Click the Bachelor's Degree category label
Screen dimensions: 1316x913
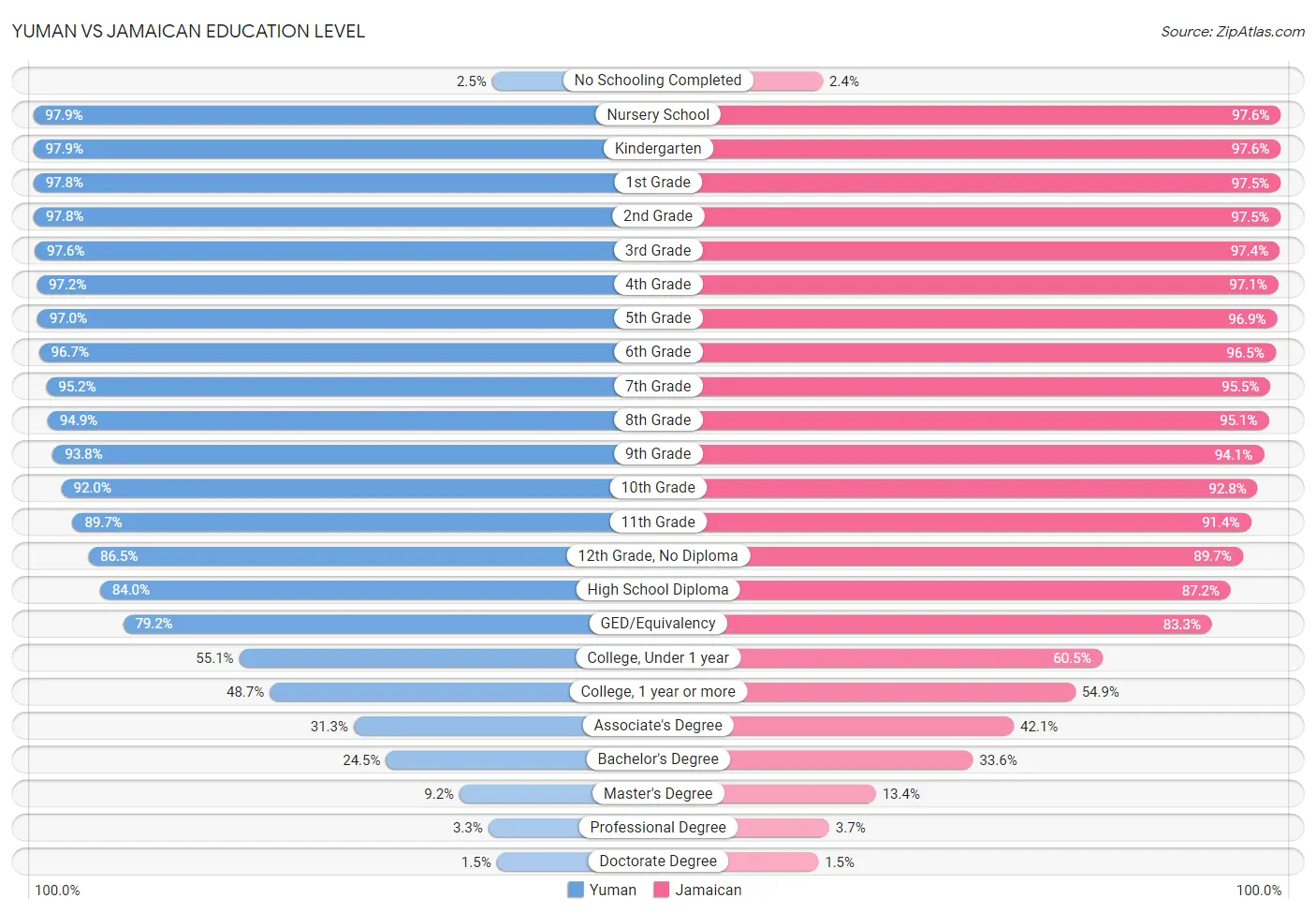coord(658,758)
